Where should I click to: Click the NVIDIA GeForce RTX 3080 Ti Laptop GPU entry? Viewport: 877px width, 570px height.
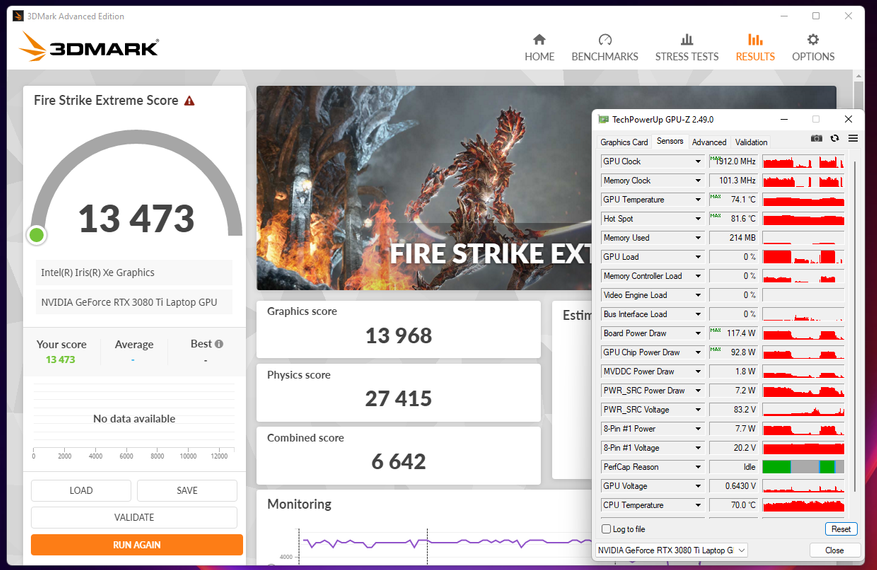pyautogui.click(x=134, y=302)
